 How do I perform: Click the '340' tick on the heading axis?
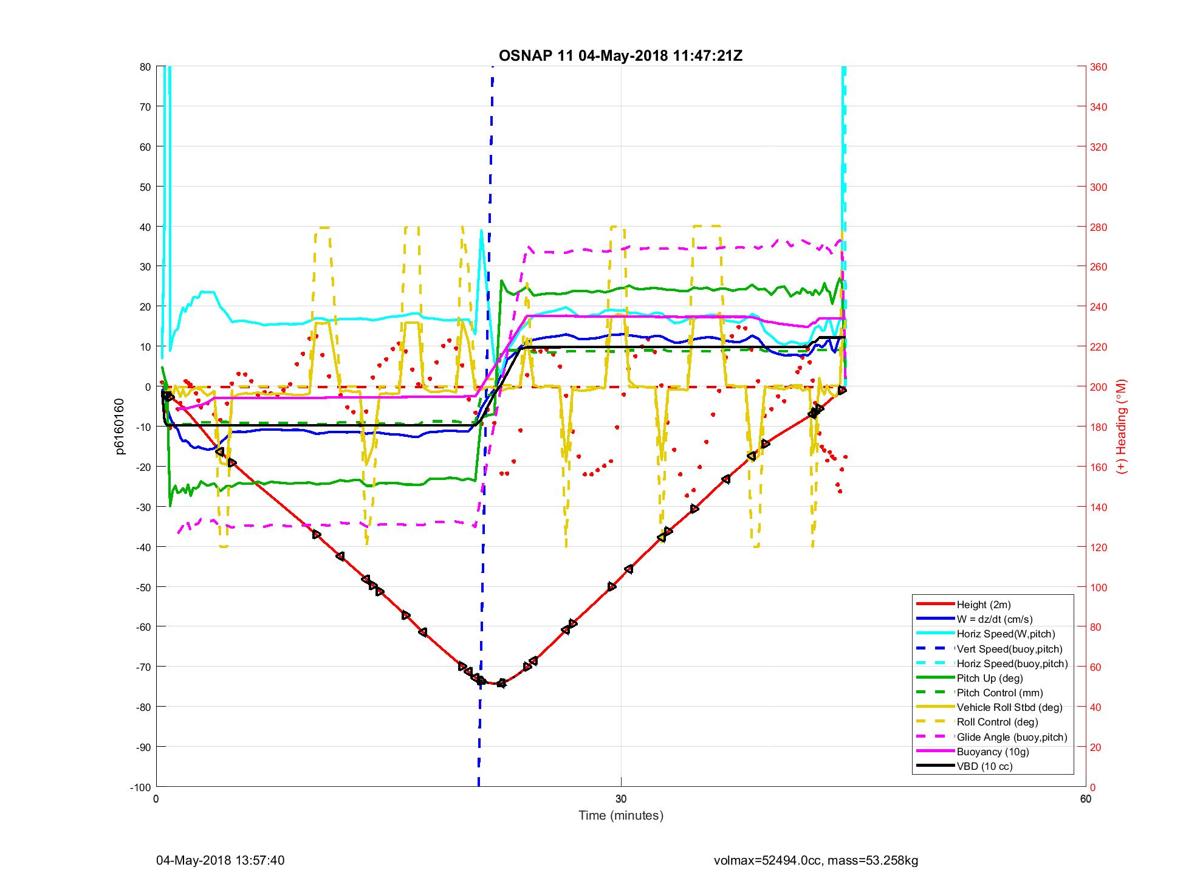(x=1101, y=107)
